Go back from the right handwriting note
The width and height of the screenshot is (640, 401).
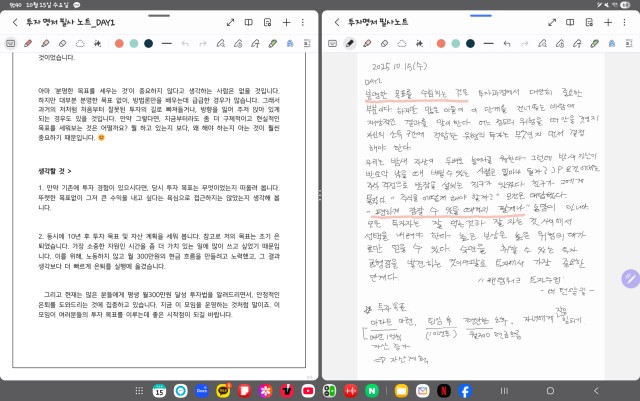click(x=337, y=22)
